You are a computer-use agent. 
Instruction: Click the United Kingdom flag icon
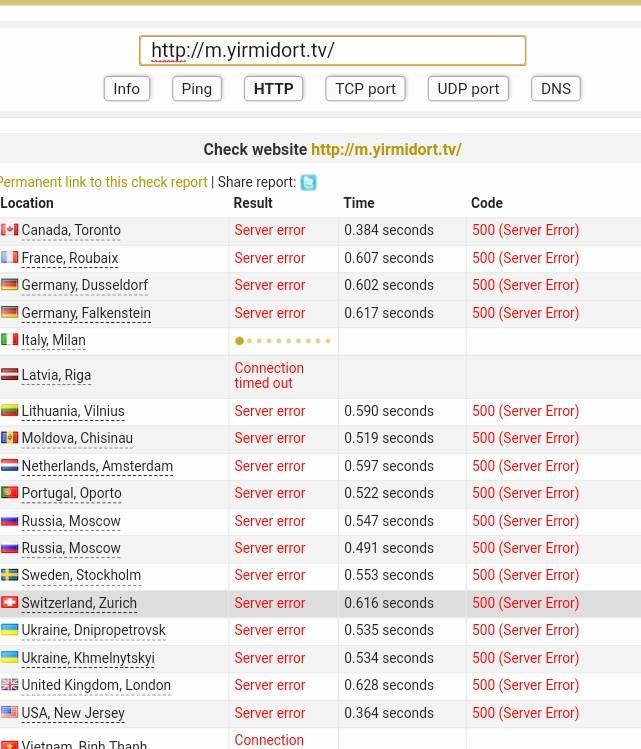pos(10,685)
